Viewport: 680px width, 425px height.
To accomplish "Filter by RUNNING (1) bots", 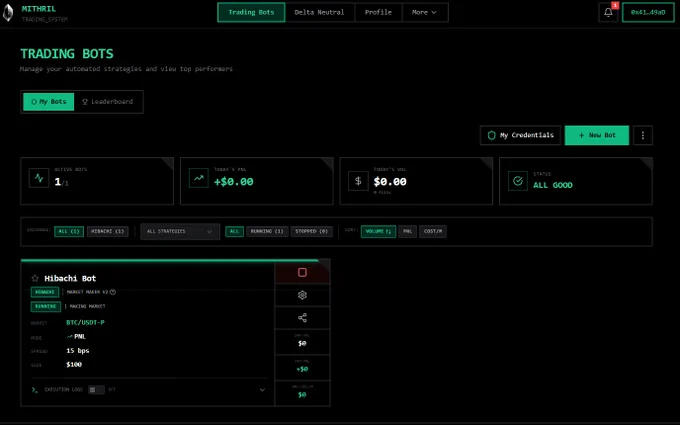I will (x=267, y=231).
